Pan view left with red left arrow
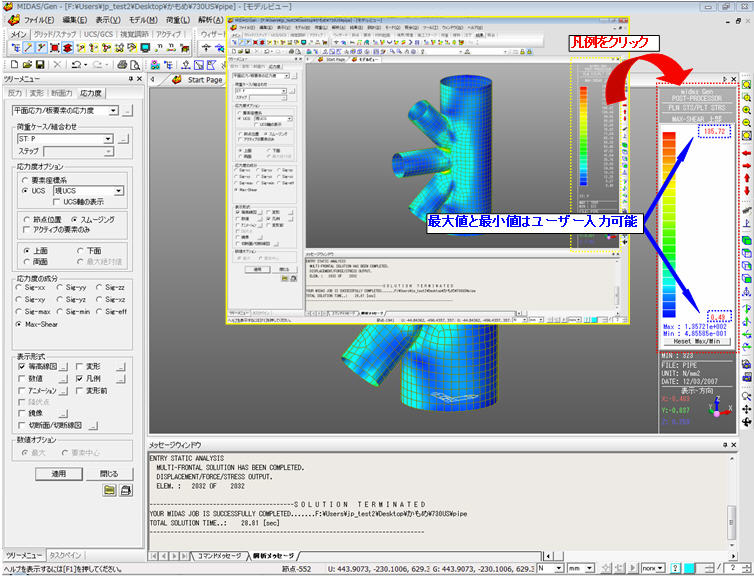Image resolution: width=754 pixels, height=578 pixels. point(746,153)
